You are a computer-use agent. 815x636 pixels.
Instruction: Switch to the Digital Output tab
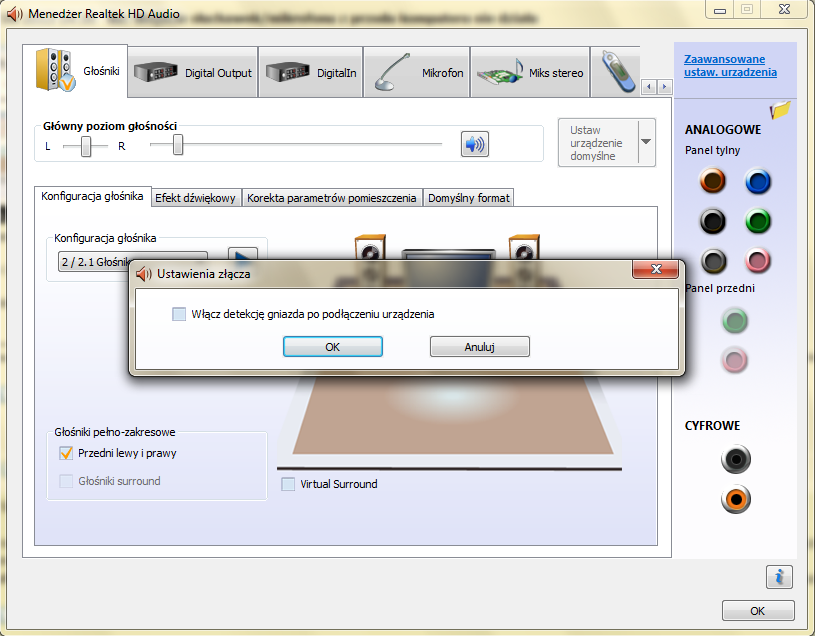(x=193, y=72)
